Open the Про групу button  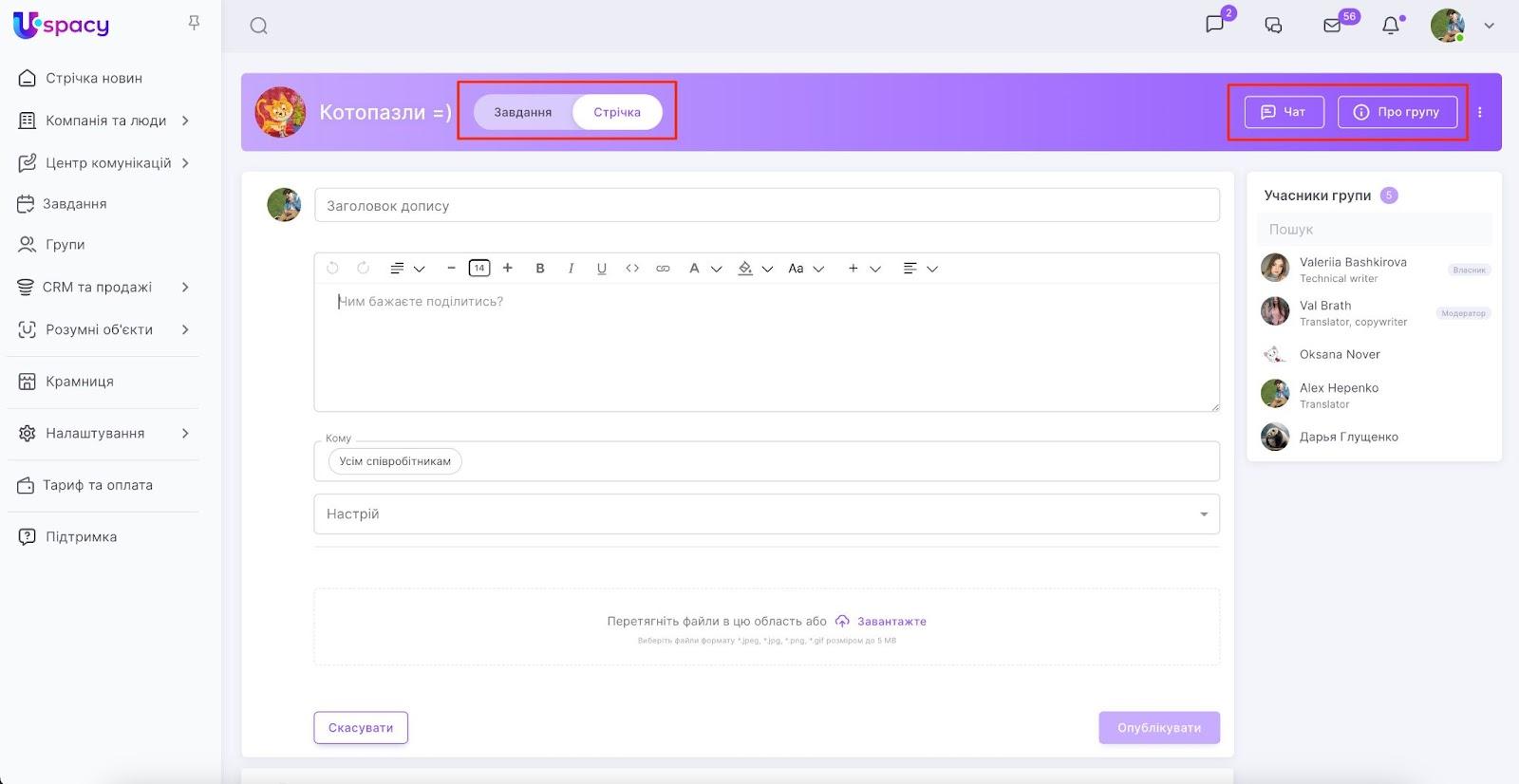tap(1397, 112)
